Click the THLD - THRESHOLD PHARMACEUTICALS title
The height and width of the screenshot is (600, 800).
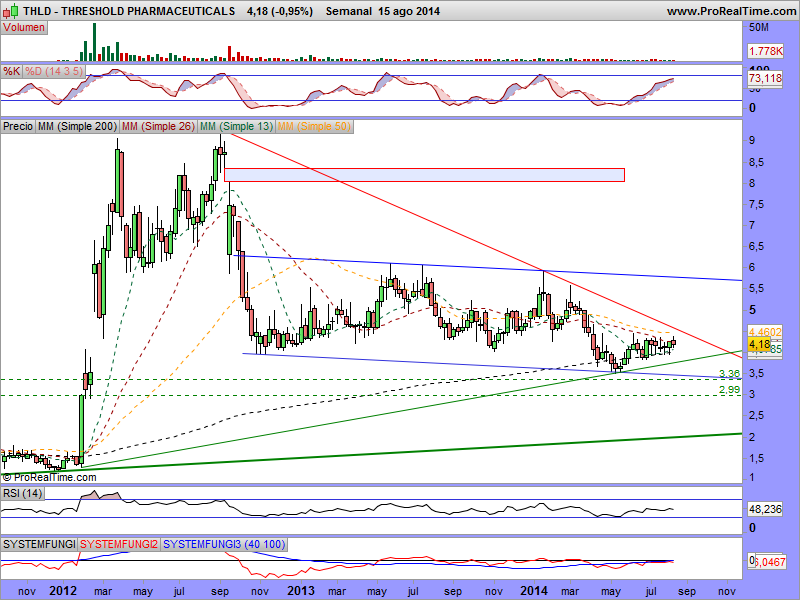(x=129, y=11)
